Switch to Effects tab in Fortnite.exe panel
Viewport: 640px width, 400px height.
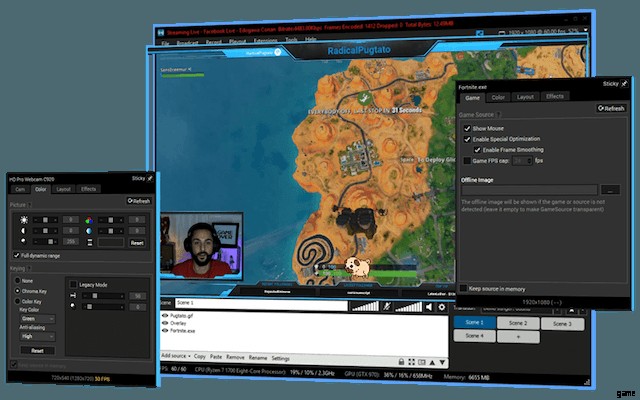pyautogui.click(x=554, y=97)
